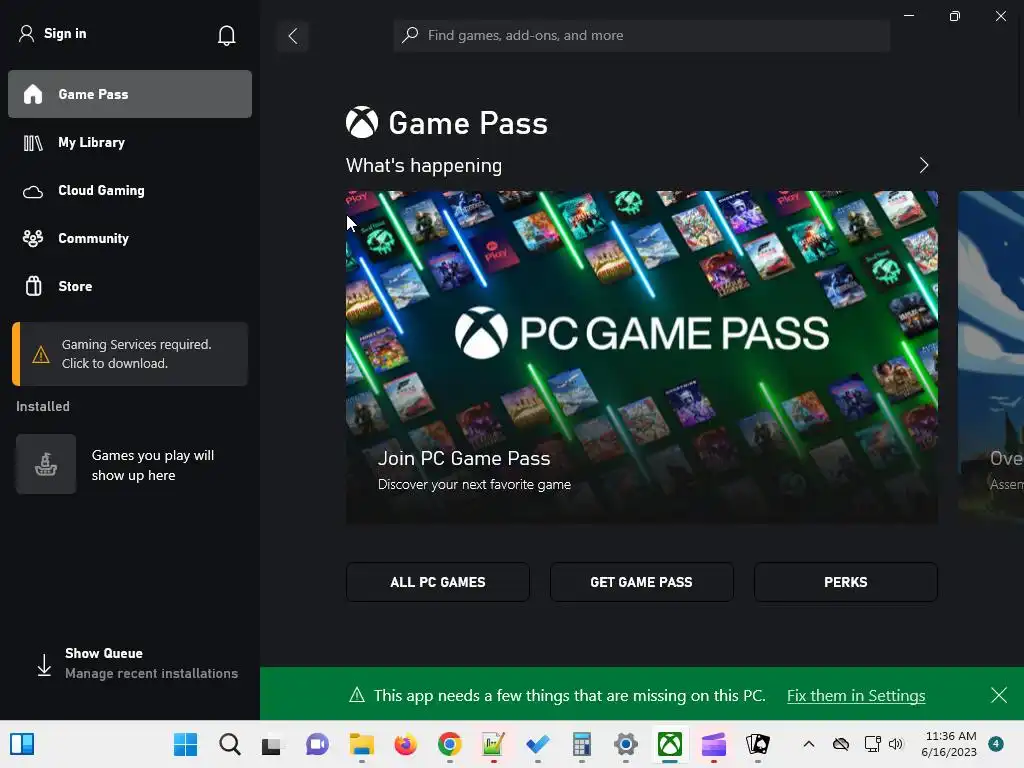
Task: Open the Widgets panel on the taskbar
Action: [x=22, y=744]
